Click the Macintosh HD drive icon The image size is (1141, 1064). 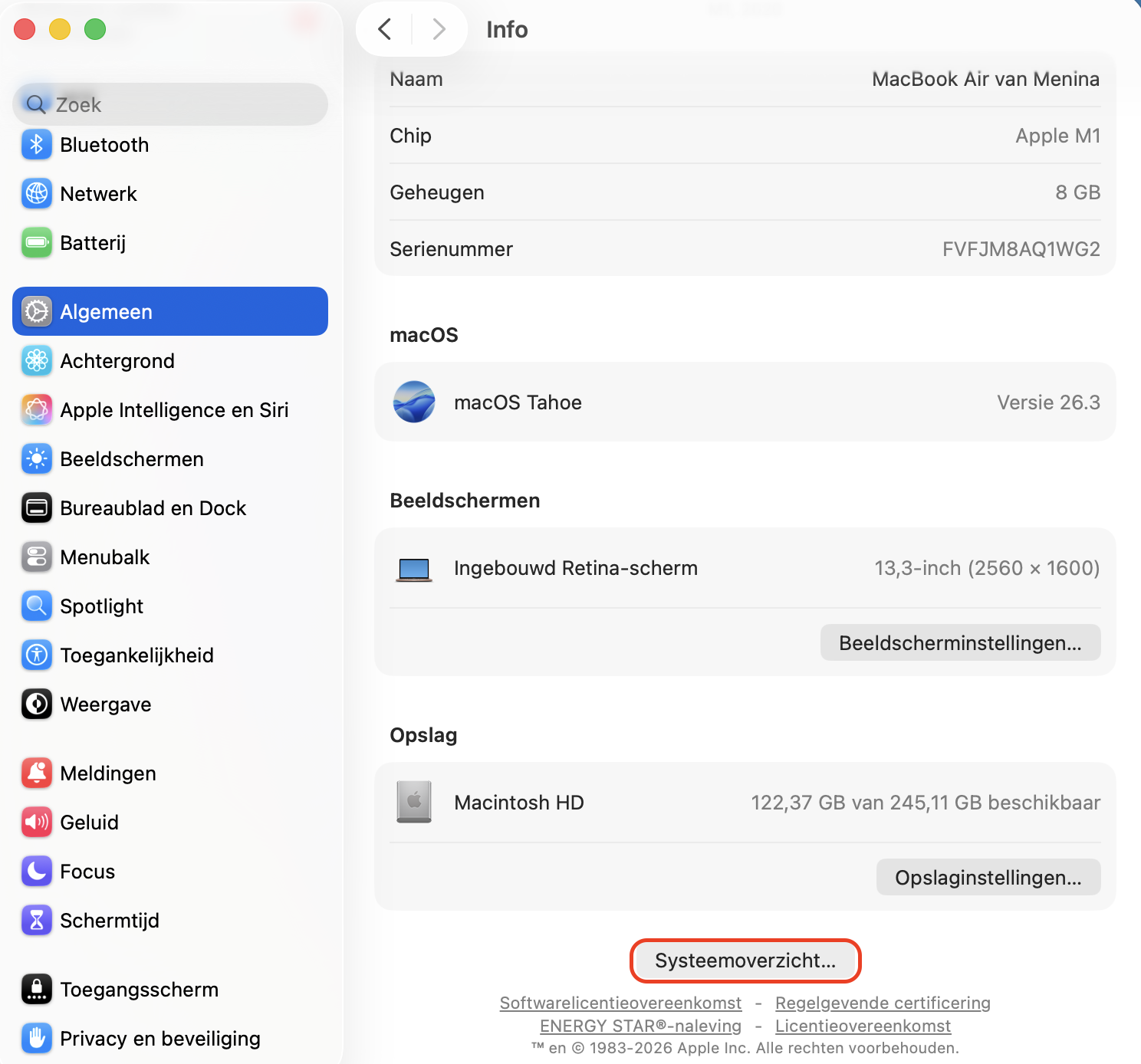[x=414, y=802]
